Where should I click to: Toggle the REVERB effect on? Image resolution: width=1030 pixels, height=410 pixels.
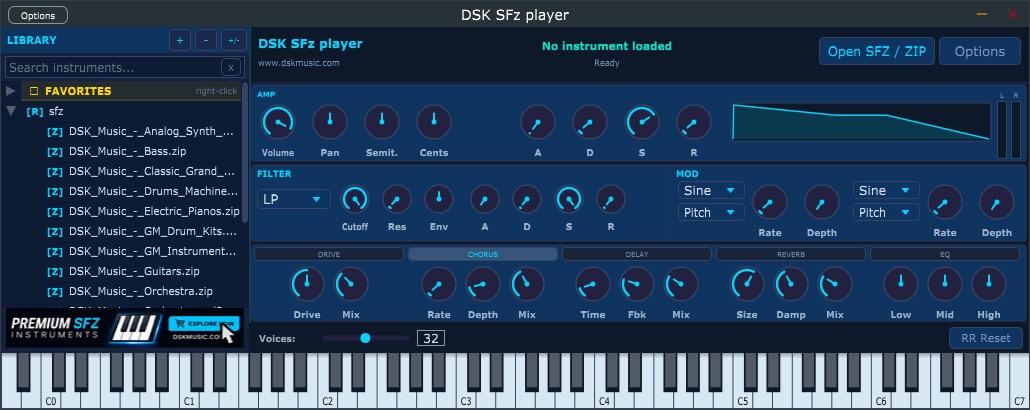point(791,254)
